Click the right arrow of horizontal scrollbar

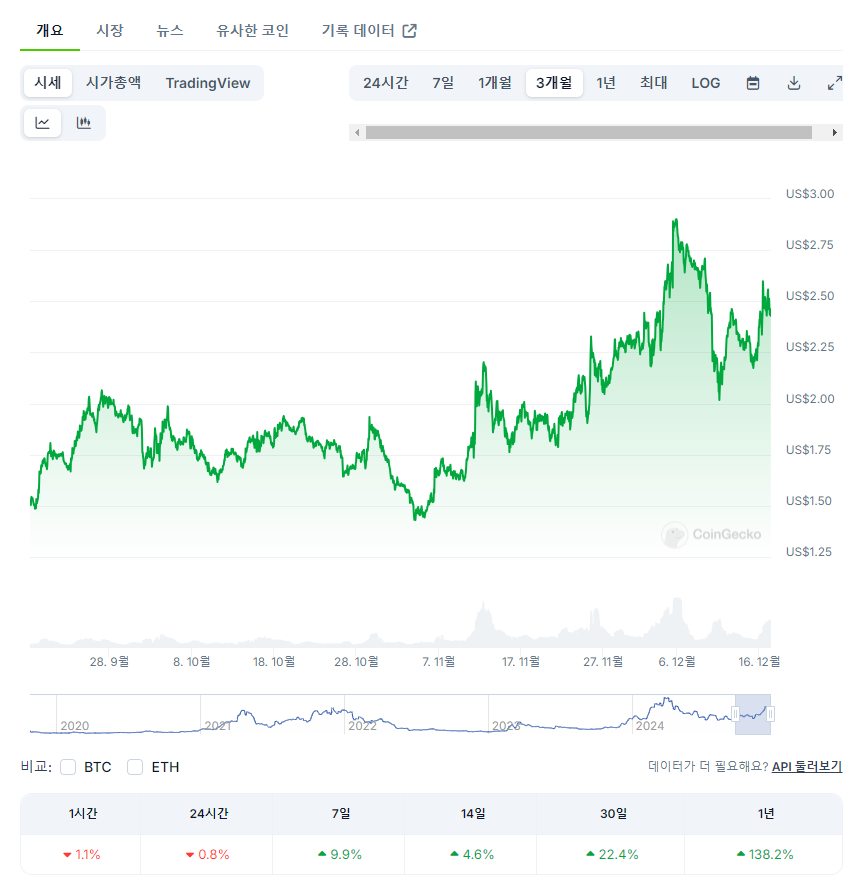click(x=834, y=132)
